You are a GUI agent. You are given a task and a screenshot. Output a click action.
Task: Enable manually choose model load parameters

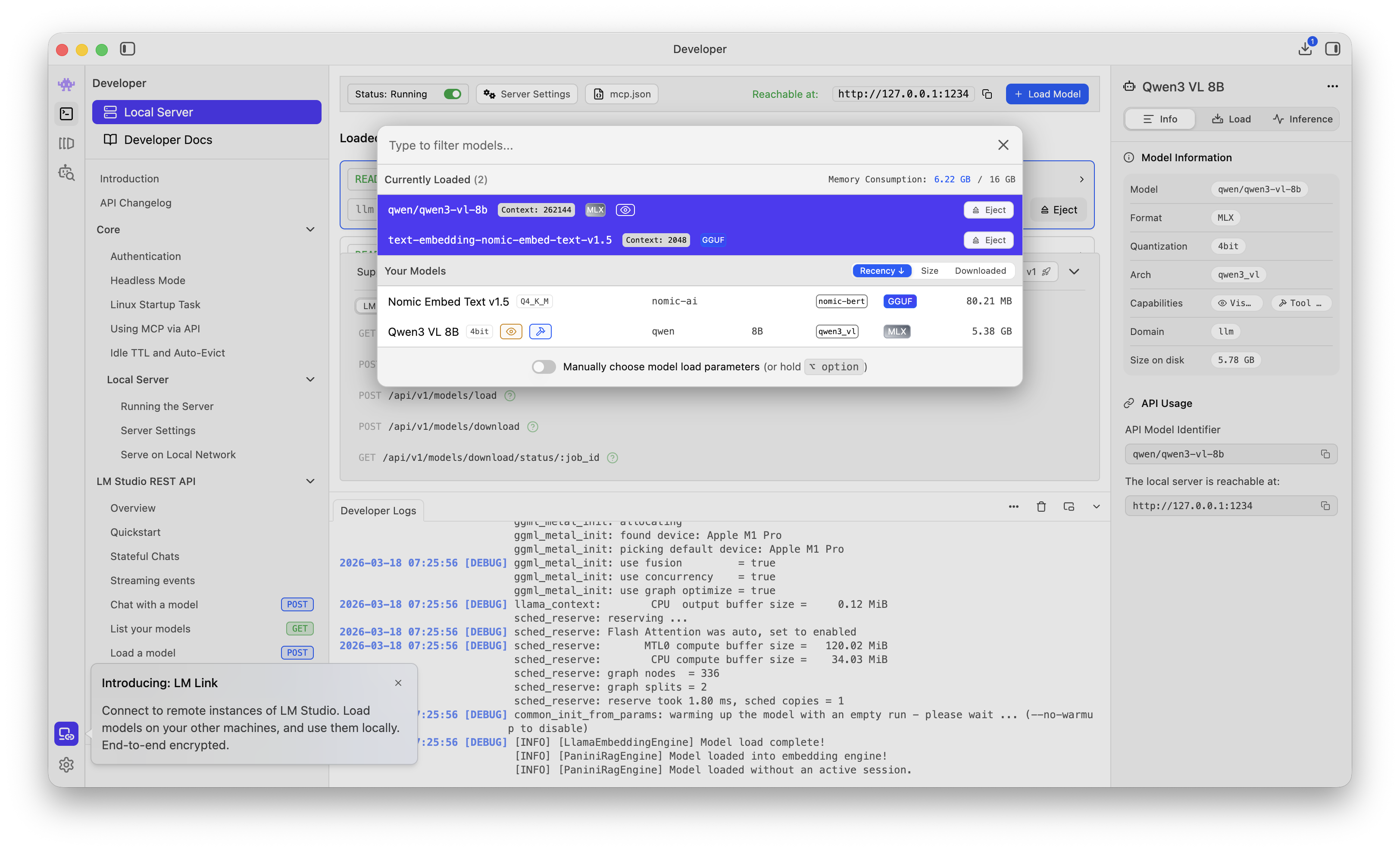(543, 367)
